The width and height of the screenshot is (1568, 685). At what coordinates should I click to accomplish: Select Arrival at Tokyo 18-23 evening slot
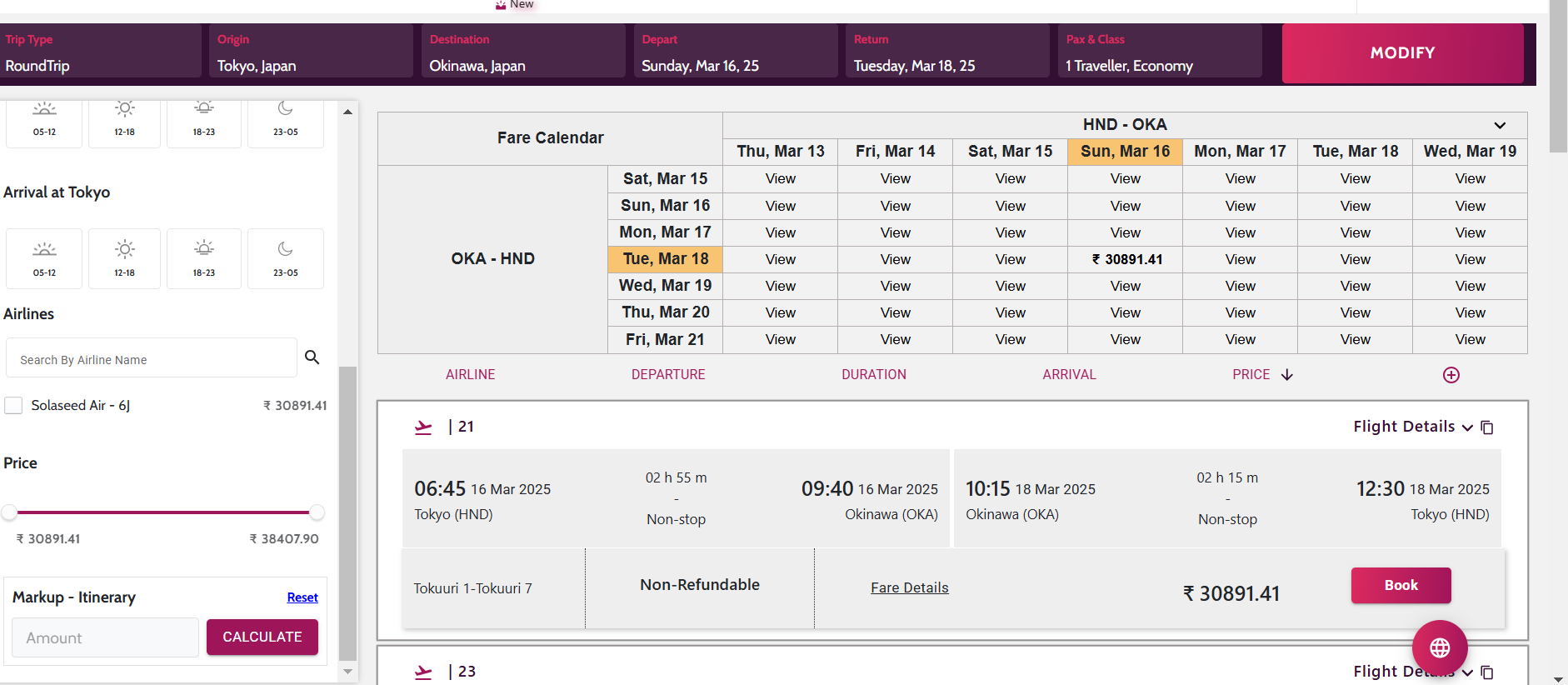pyautogui.click(x=204, y=258)
